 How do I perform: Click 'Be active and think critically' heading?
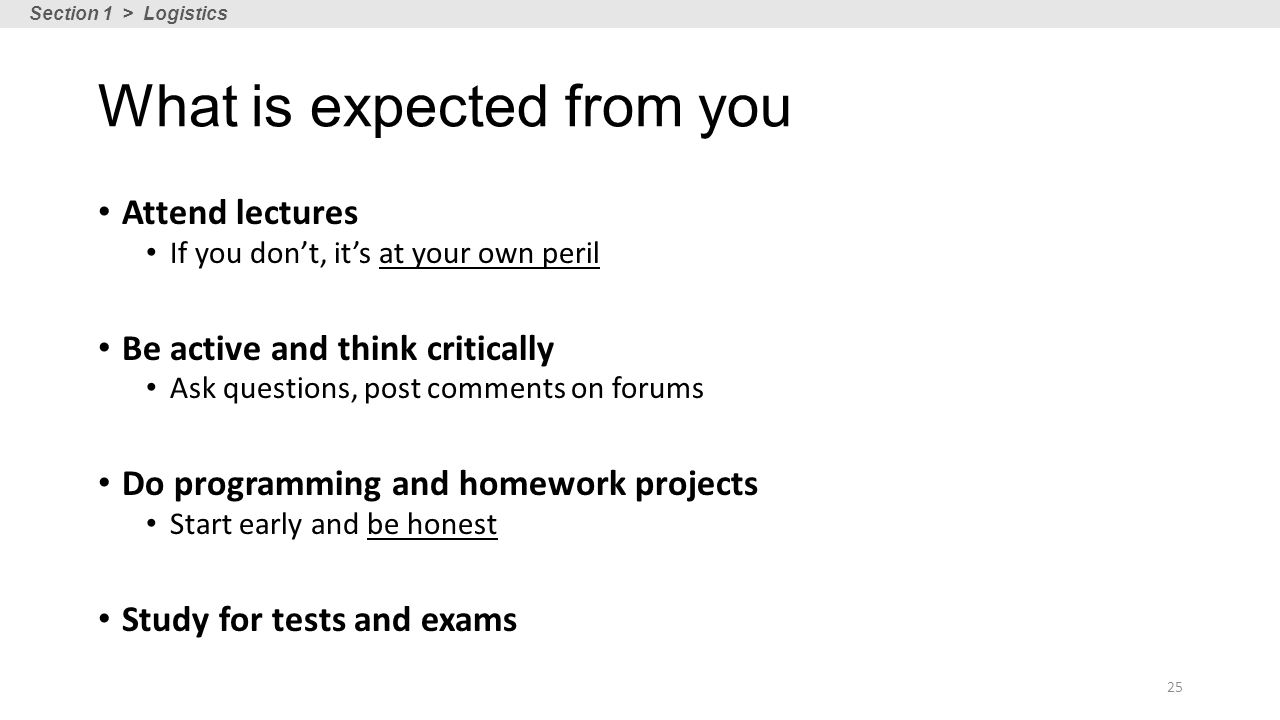tap(338, 348)
